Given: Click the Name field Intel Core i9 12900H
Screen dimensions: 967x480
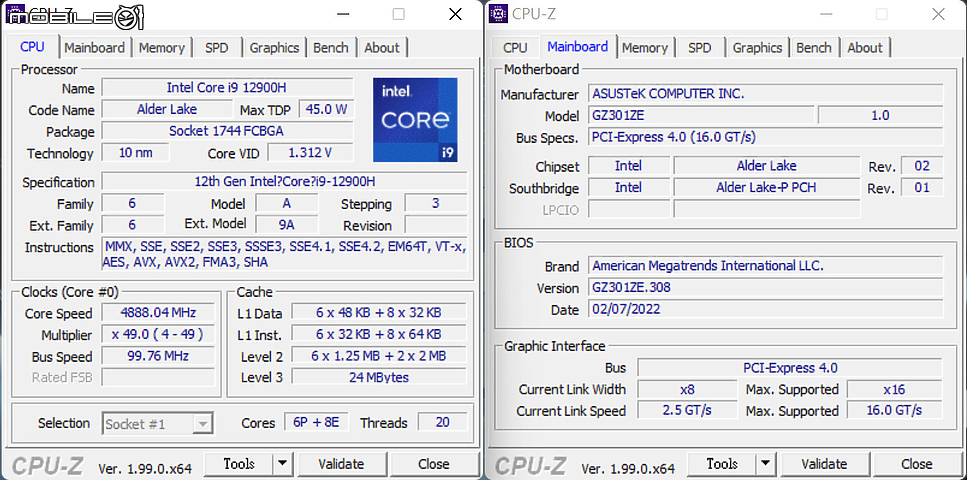Looking at the screenshot, I should pyautogui.click(x=228, y=88).
